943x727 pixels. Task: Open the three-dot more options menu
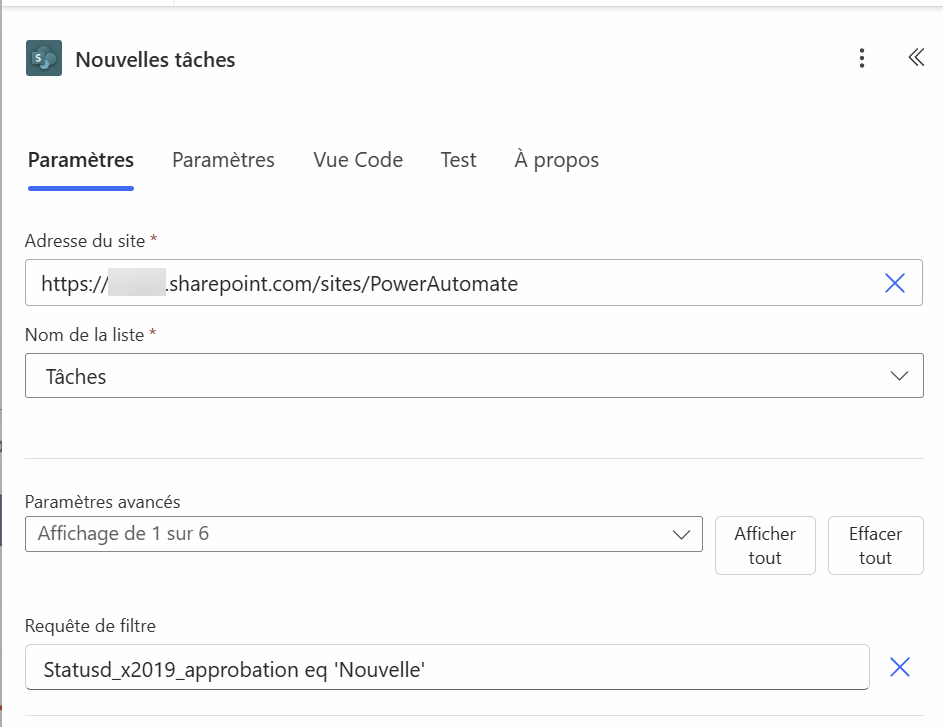click(x=862, y=58)
